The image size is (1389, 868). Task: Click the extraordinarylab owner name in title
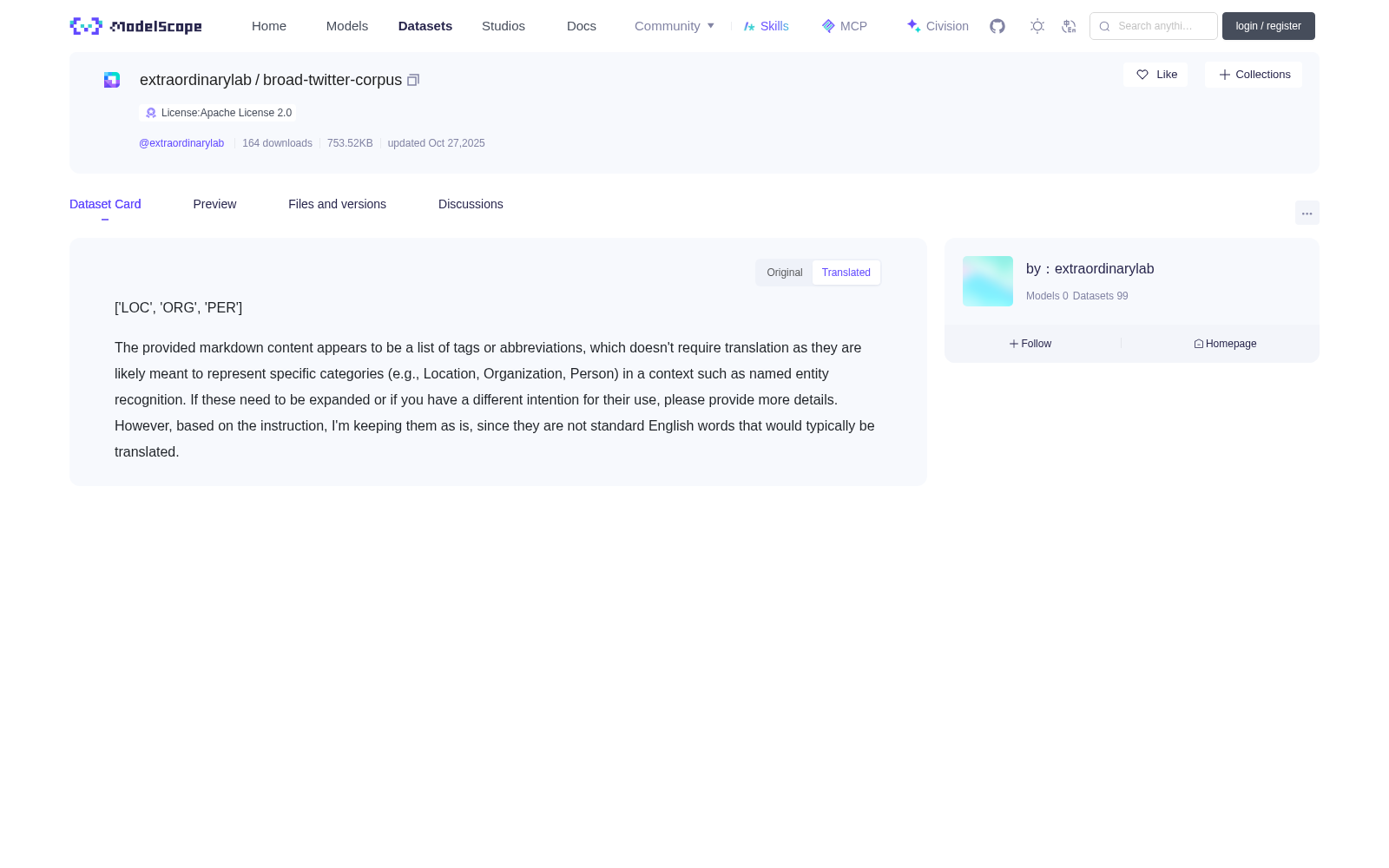(195, 80)
